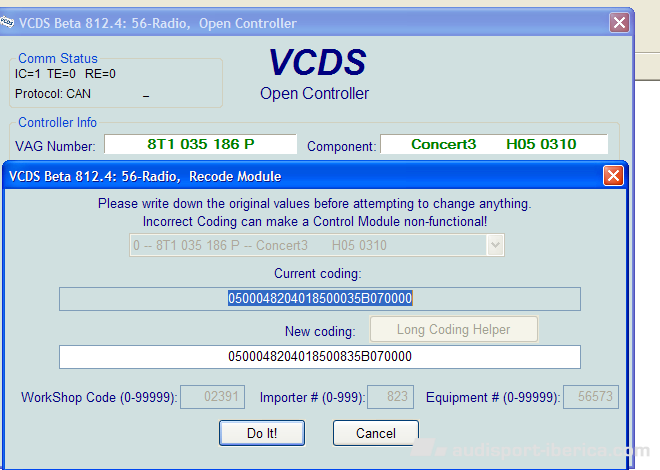Click the Component value Concert3 H05 0310
Viewport: 660px width, 470px height.
tap(494, 144)
